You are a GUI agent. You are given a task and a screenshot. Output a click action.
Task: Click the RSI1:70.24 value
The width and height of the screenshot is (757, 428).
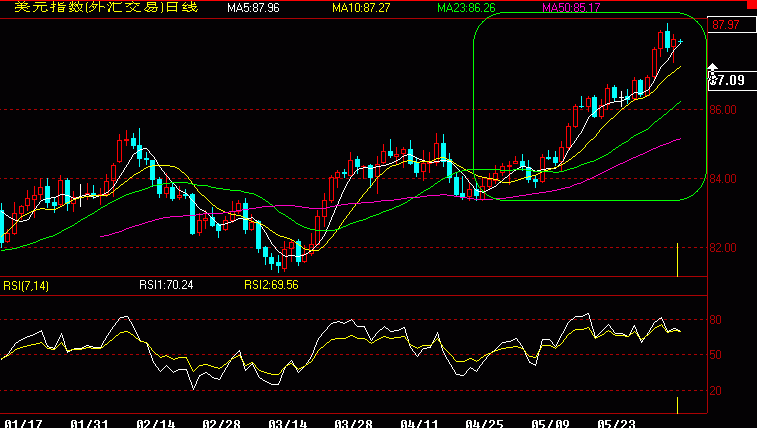(x=166, y=285)
